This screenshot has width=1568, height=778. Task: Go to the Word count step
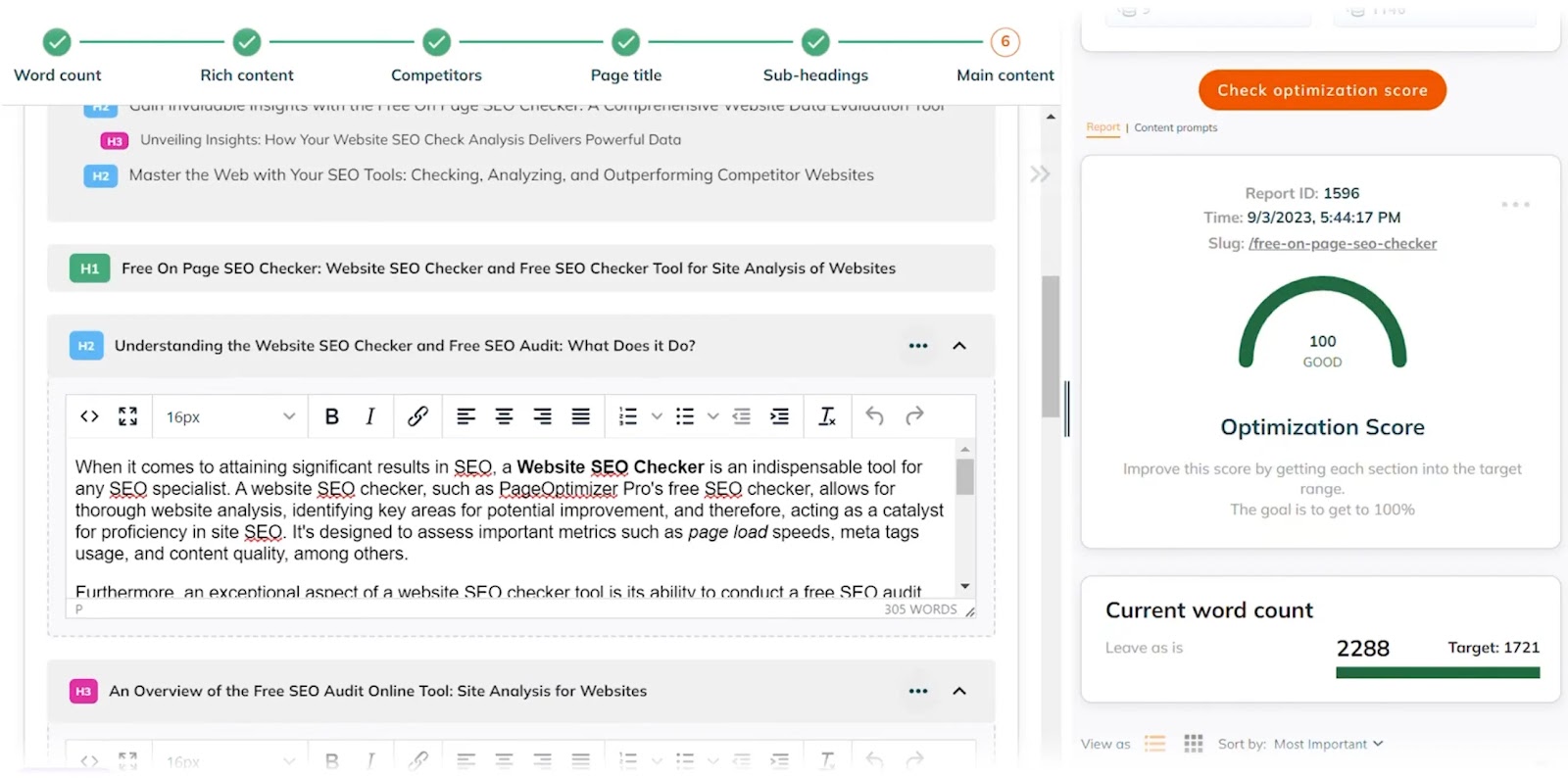point(57,42)
